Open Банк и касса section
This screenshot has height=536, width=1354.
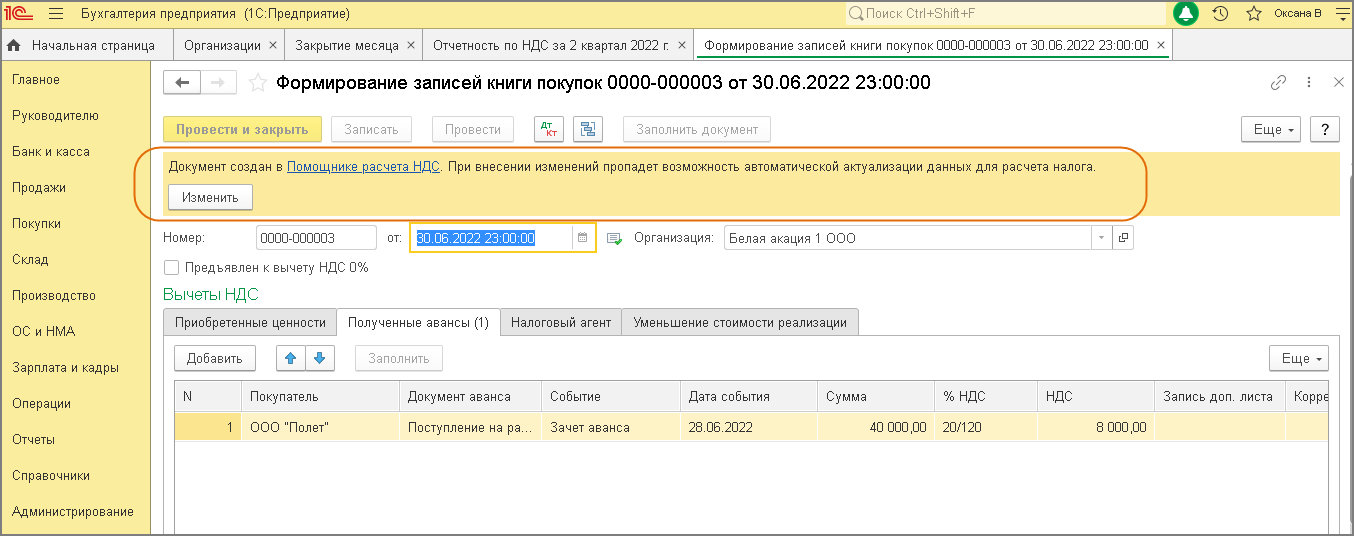point(51,152)
